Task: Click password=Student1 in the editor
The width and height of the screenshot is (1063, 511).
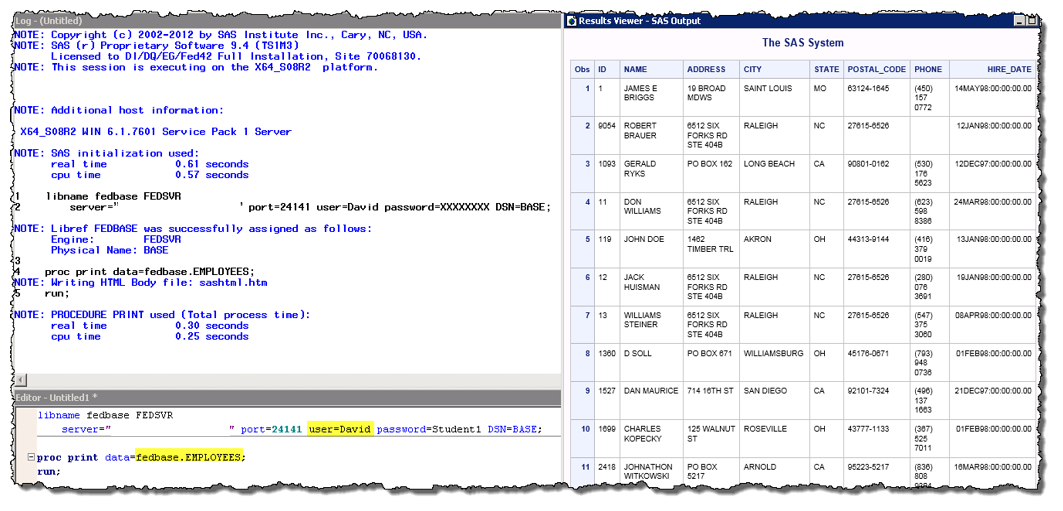Action: pyautogui.click(x=429, y=429)
